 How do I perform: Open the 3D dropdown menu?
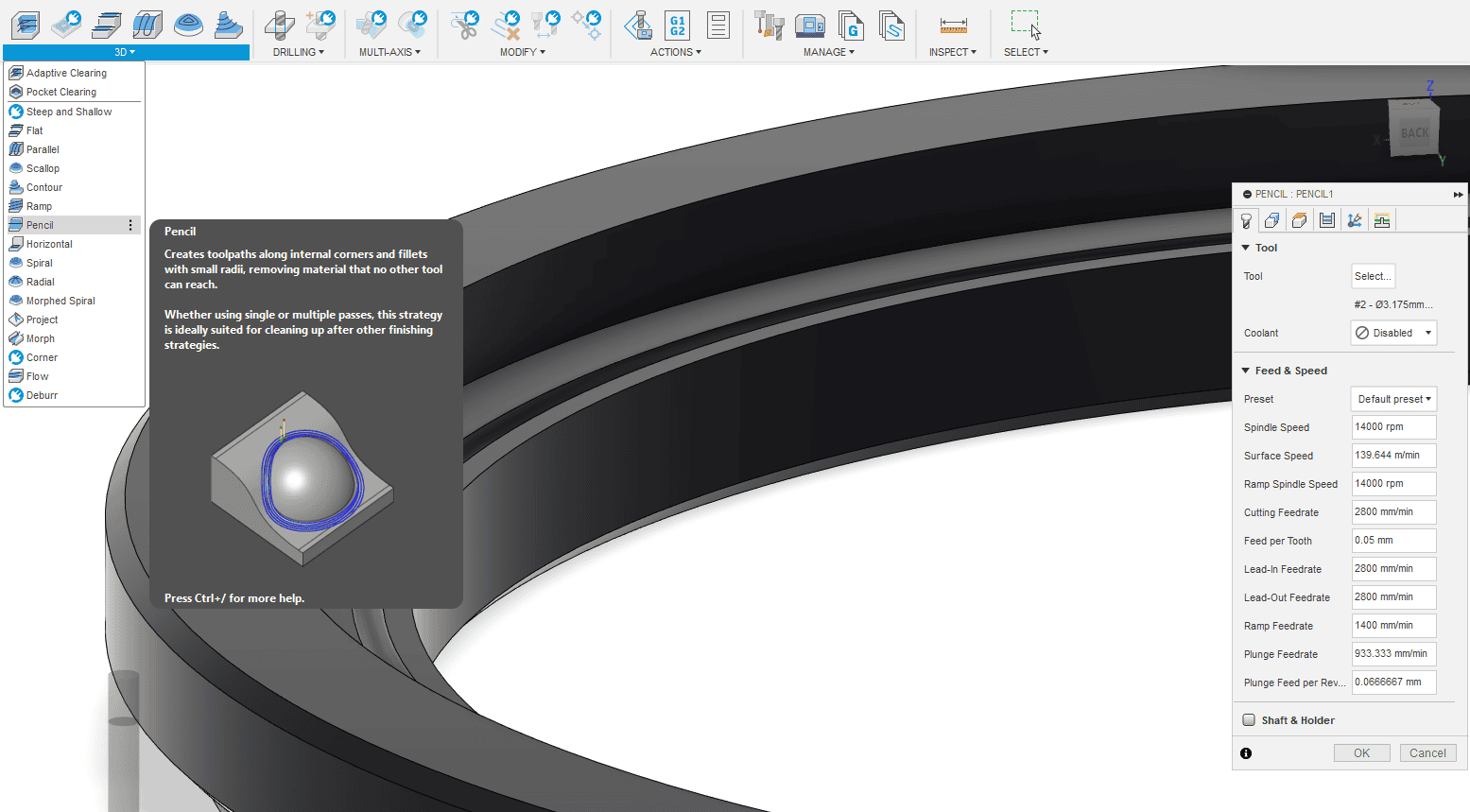point(126,52)
